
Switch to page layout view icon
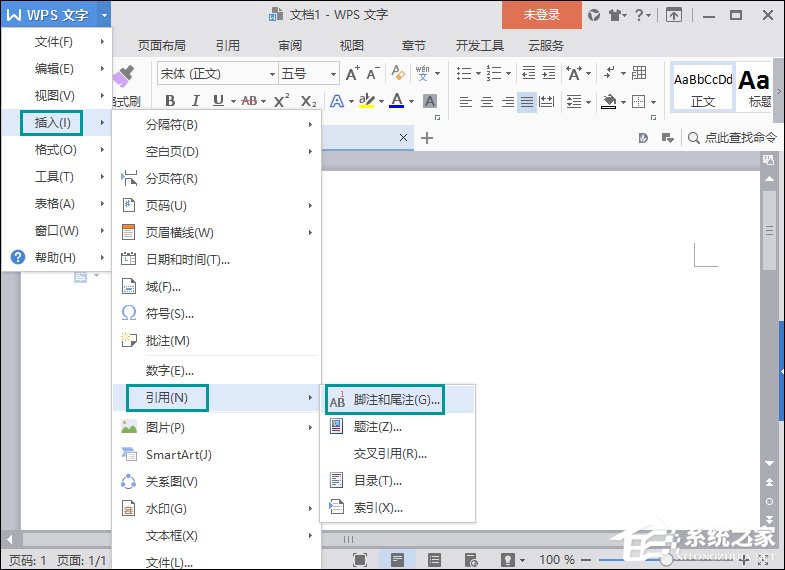pyautogui.click(x=398, y=559)
